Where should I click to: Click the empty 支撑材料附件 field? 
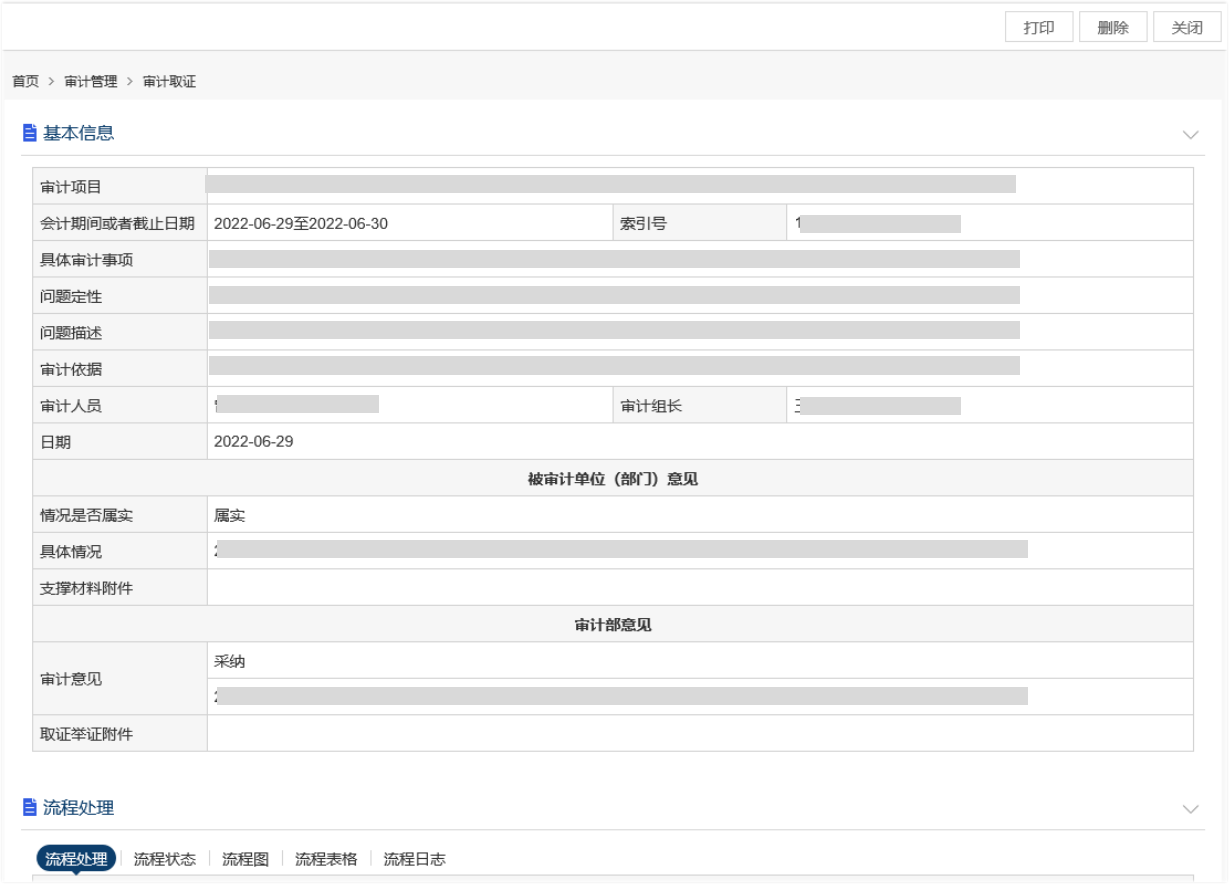tap(700, 588)
